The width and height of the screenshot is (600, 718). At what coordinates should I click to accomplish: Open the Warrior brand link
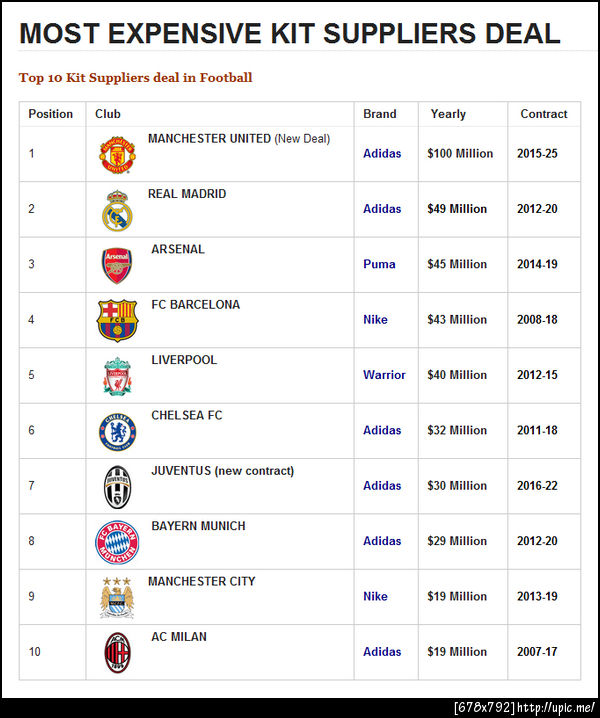coord(384,375)
